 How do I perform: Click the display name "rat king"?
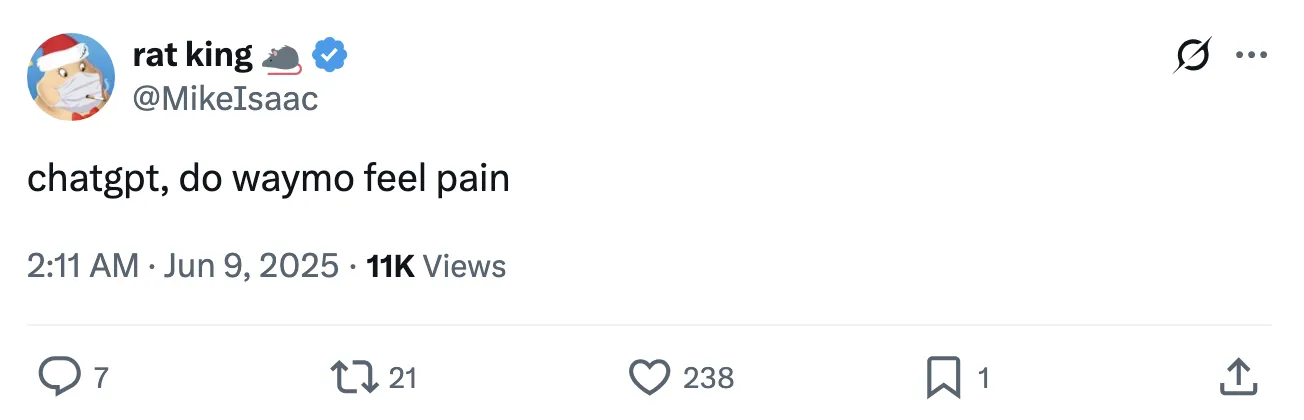coord(193,56)
